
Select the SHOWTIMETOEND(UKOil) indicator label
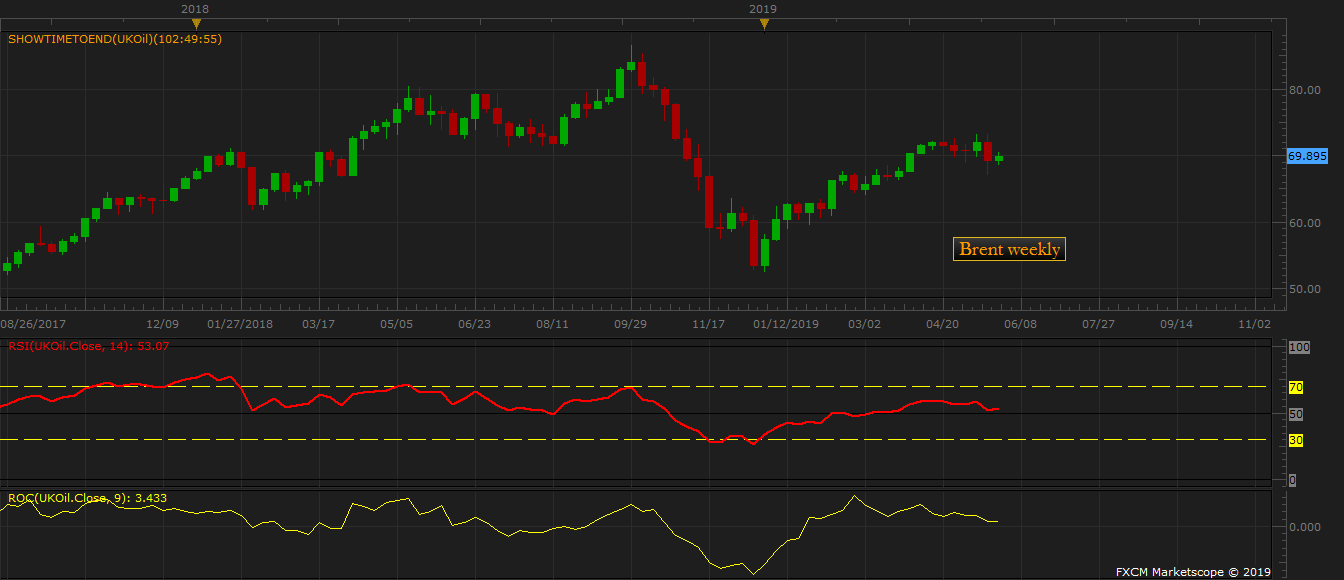(x=115, y=39)
